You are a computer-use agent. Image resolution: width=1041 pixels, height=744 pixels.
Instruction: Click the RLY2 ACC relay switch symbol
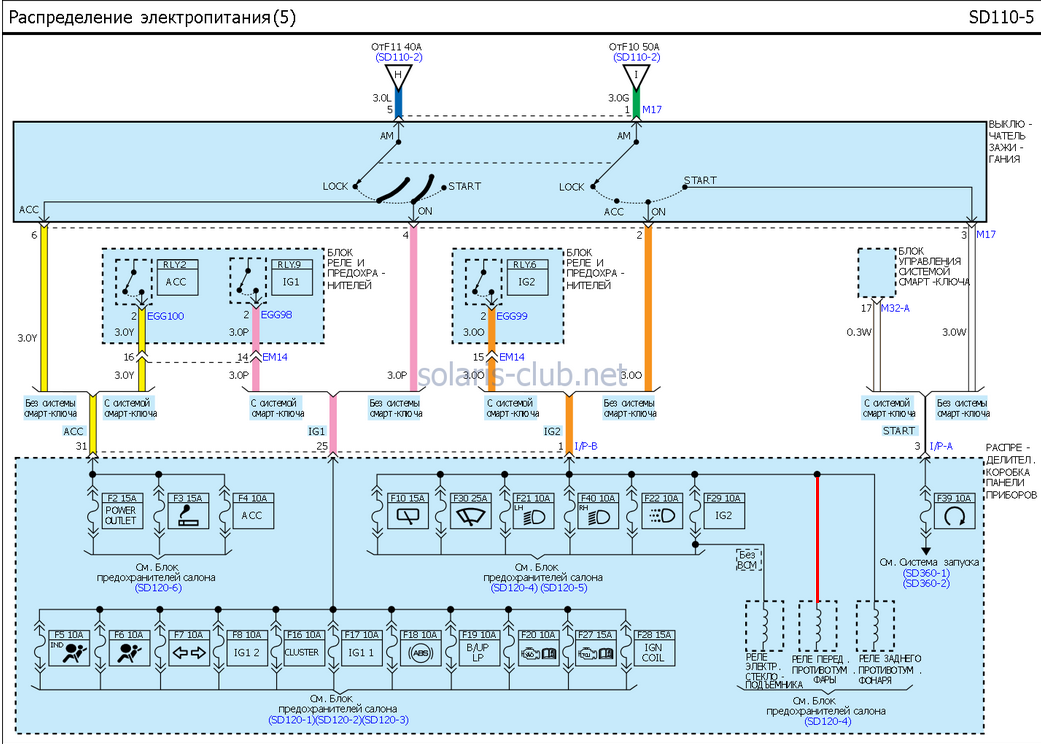coord(133,282)
